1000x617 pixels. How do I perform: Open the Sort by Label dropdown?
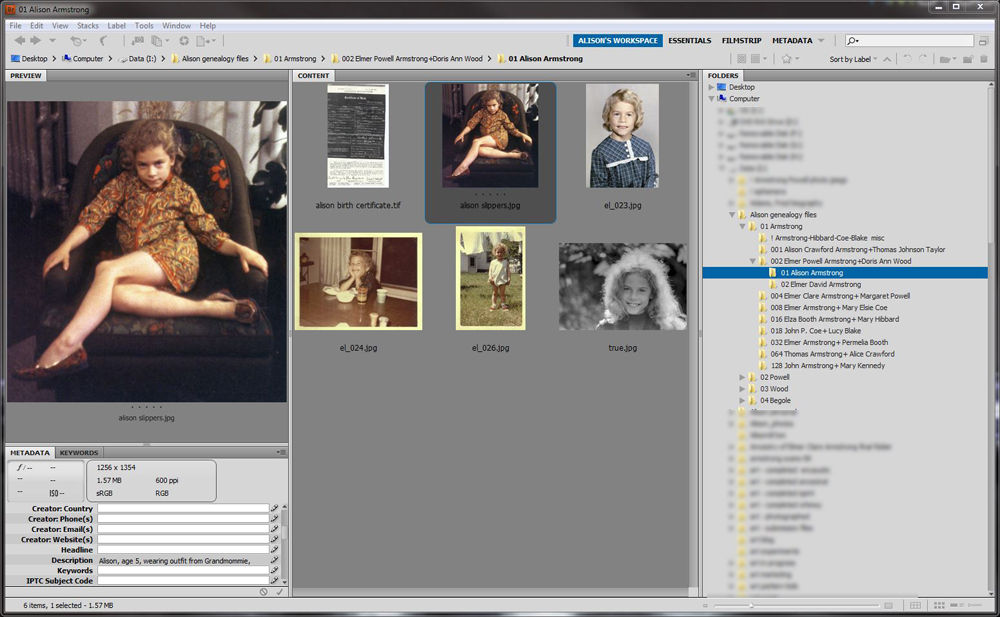click(853, 59)
